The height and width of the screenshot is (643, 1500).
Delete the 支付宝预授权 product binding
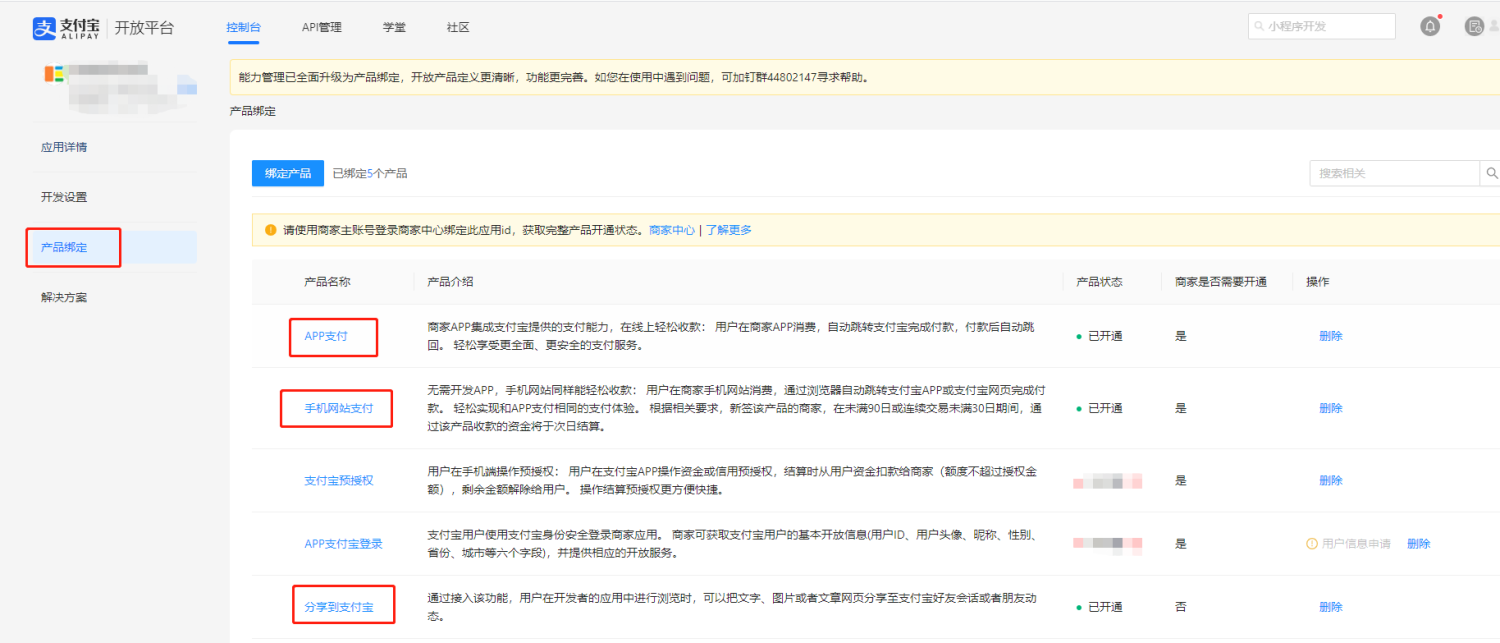(x=1331, y=480)
